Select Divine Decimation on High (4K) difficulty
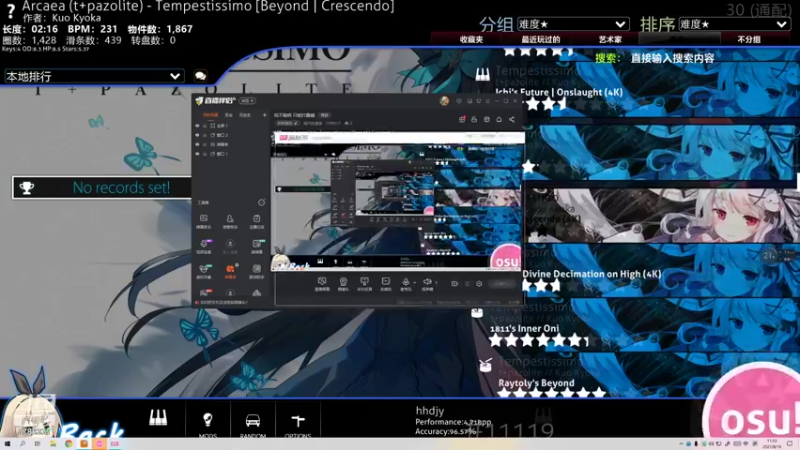 click(x=592, y=274)
